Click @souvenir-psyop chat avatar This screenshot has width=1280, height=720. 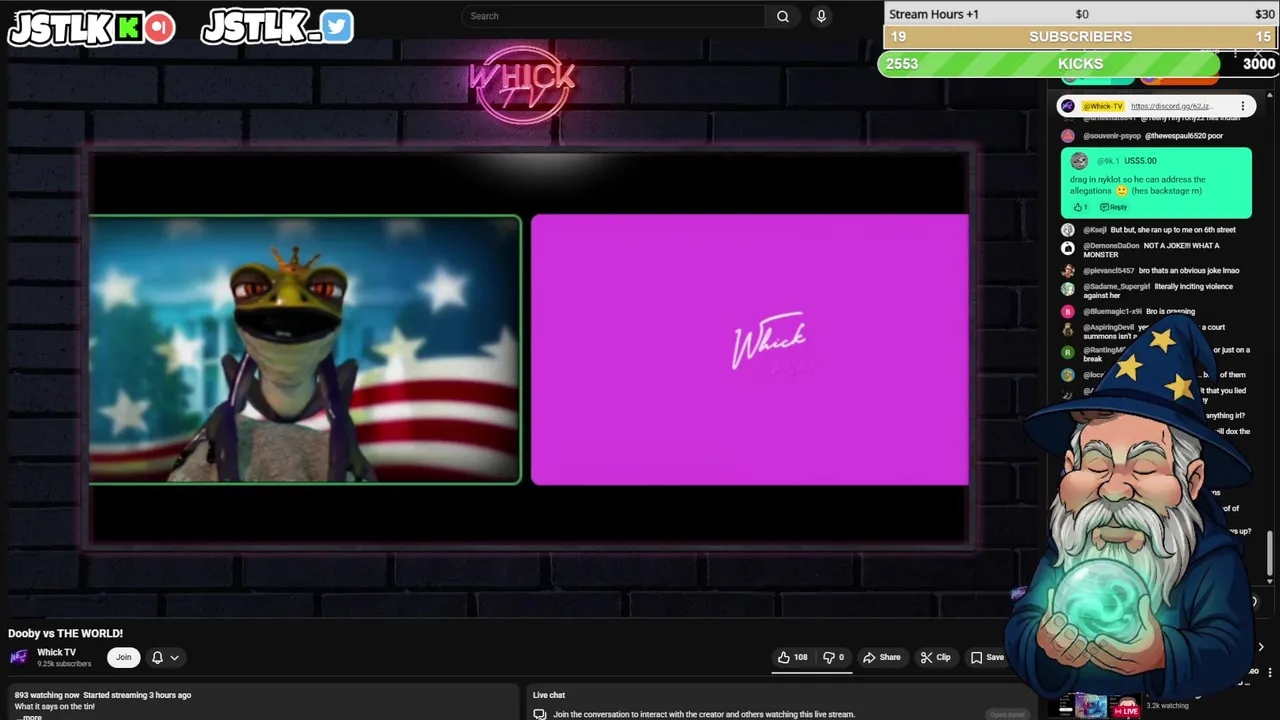click(x=1068, y=136)
